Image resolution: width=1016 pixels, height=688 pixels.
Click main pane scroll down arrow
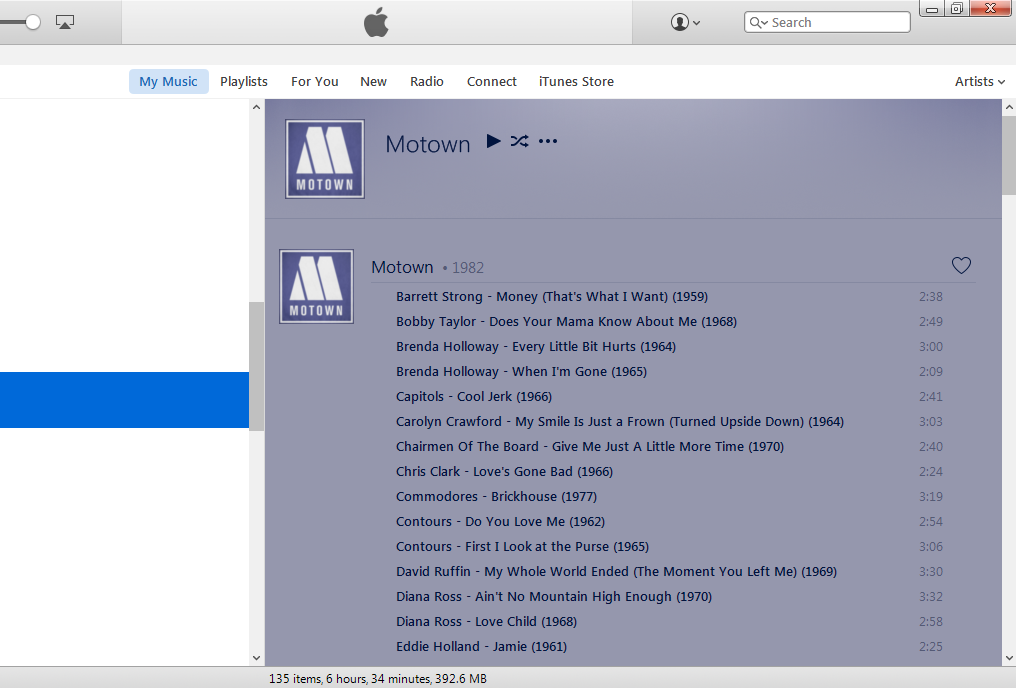coord(1009,658)
